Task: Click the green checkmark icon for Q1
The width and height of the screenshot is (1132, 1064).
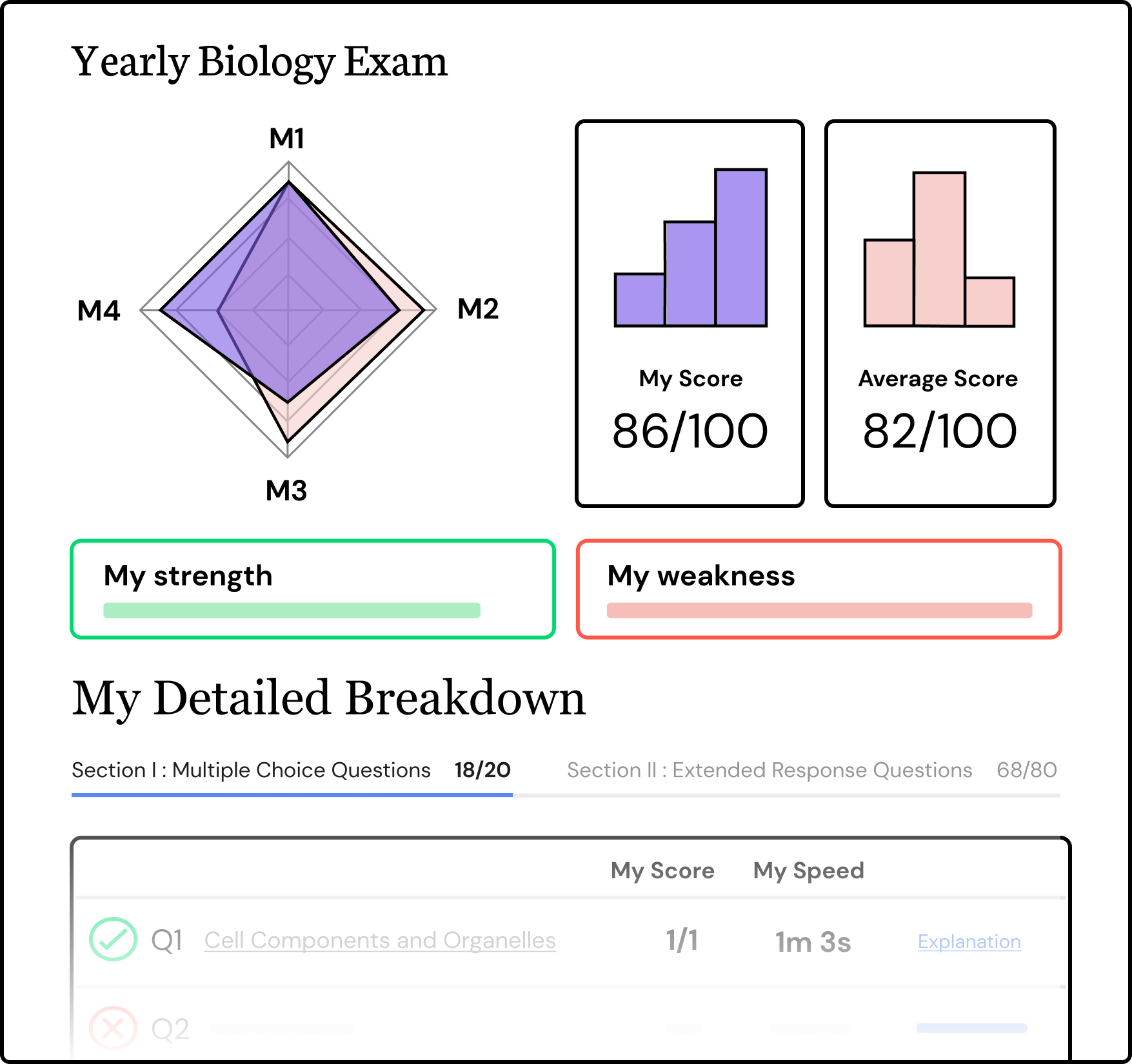Action: pos(113,940)
